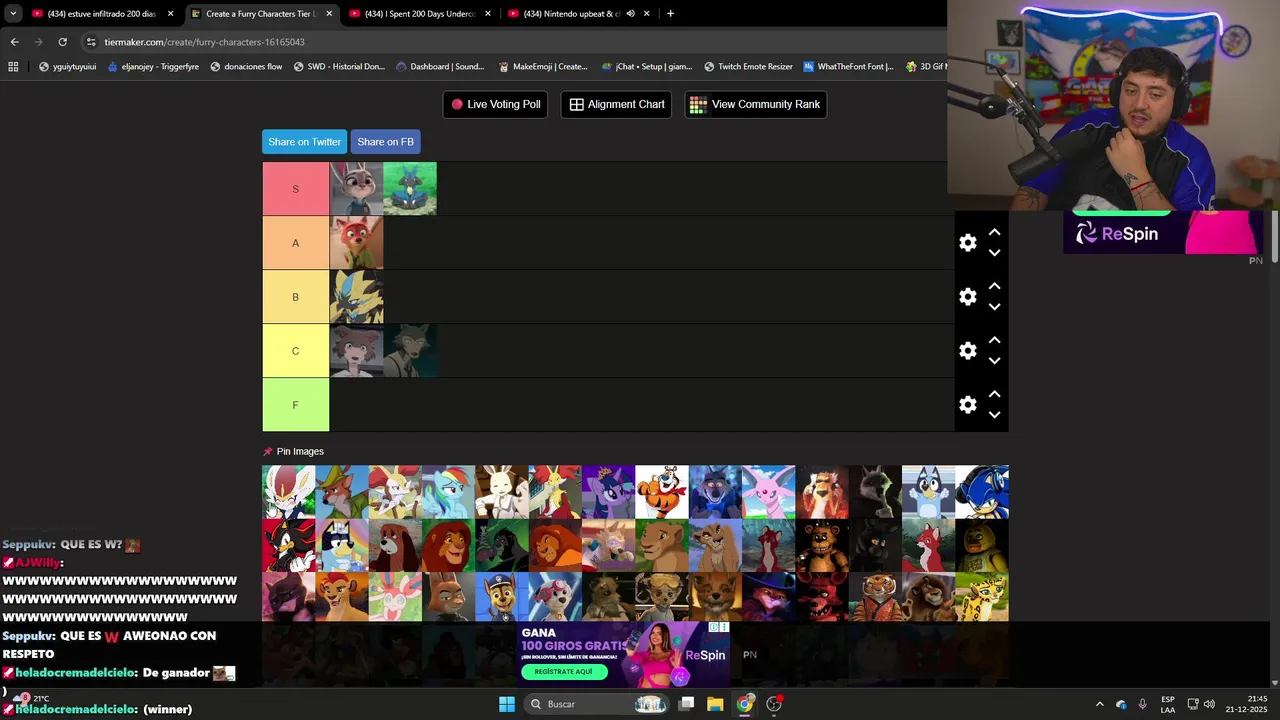Select Robin Hood fox image
Image resolution: width=1280 pixels, height=720 pixels.
342,492
